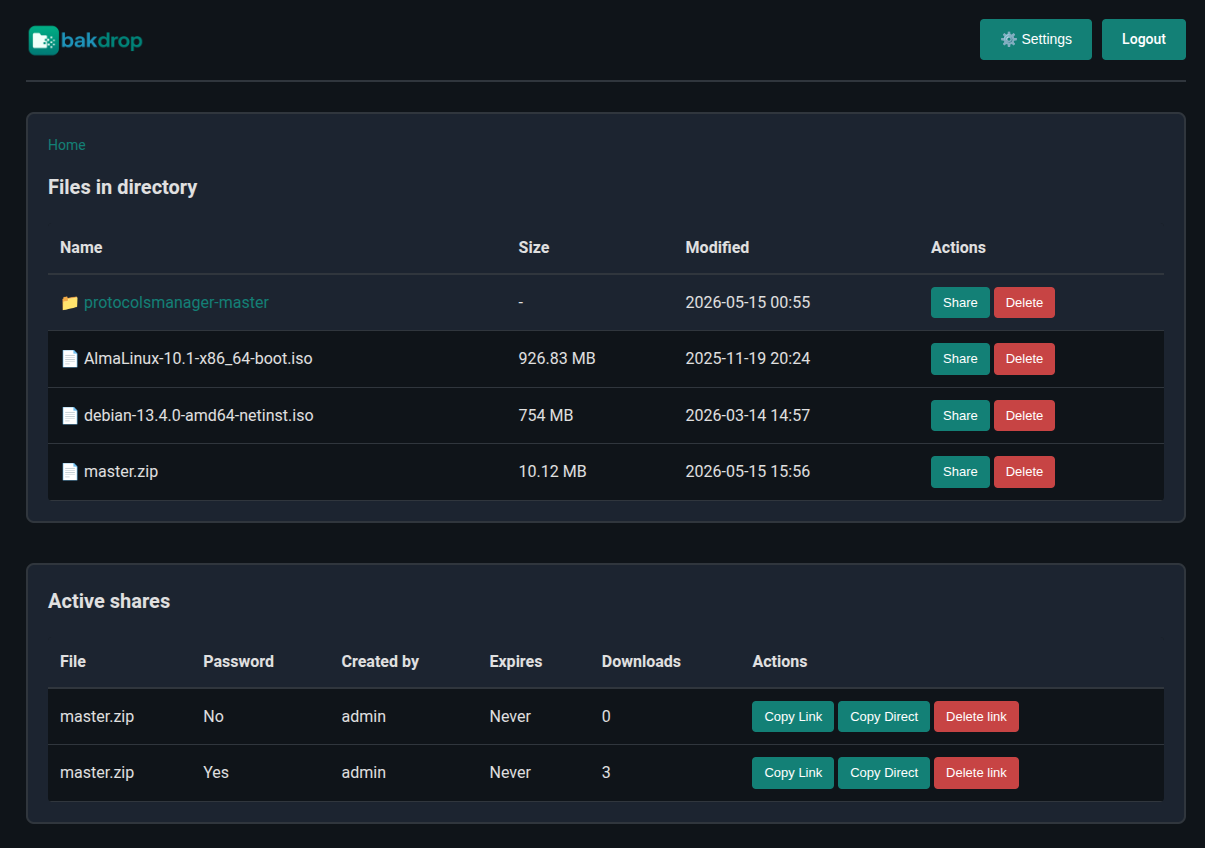Delete AlmaLinux-10.1-x86_64-boot.iso

pos(1024,358)
